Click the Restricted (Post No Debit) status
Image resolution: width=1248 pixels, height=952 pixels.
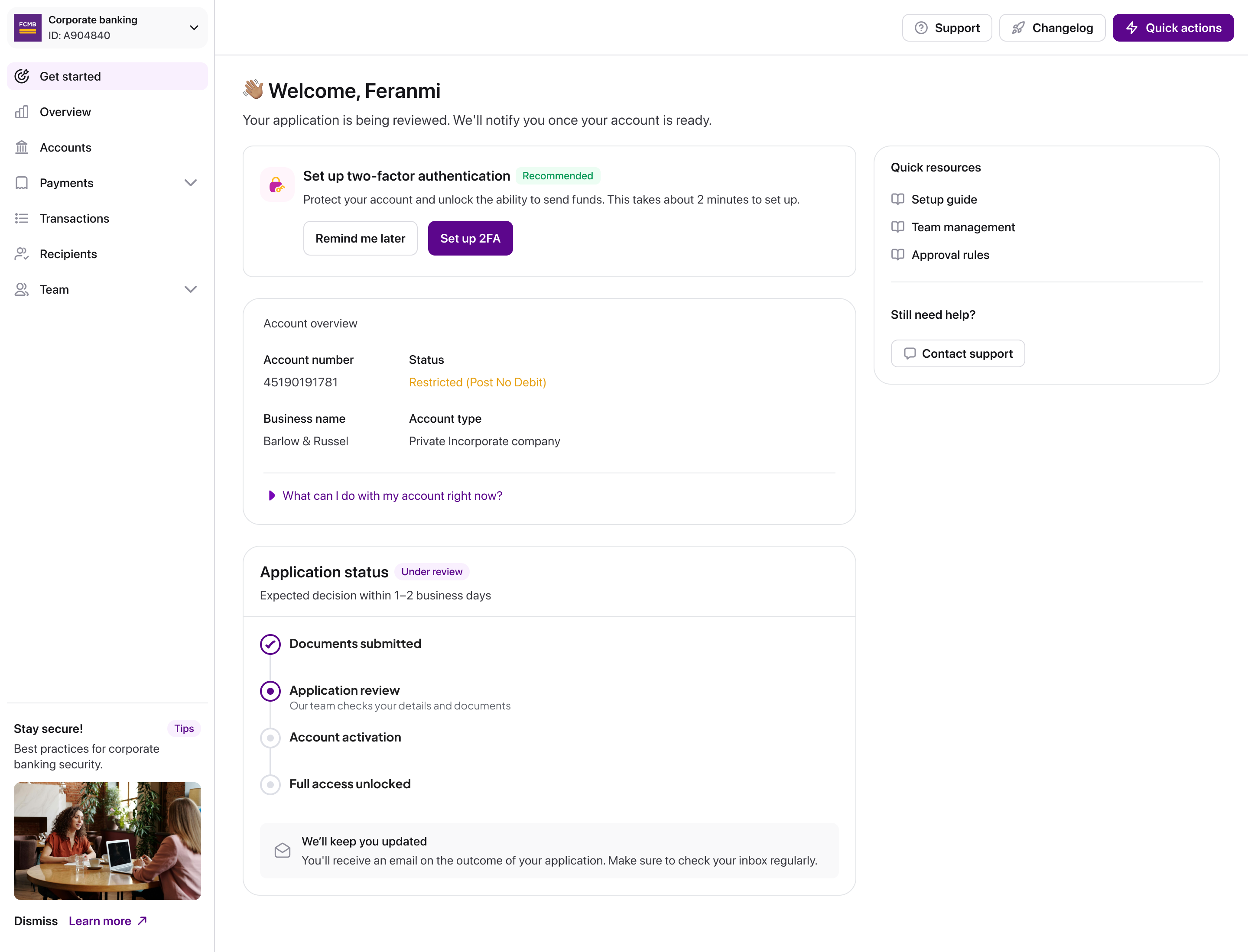pyautogui.click(x=478, y=382)
